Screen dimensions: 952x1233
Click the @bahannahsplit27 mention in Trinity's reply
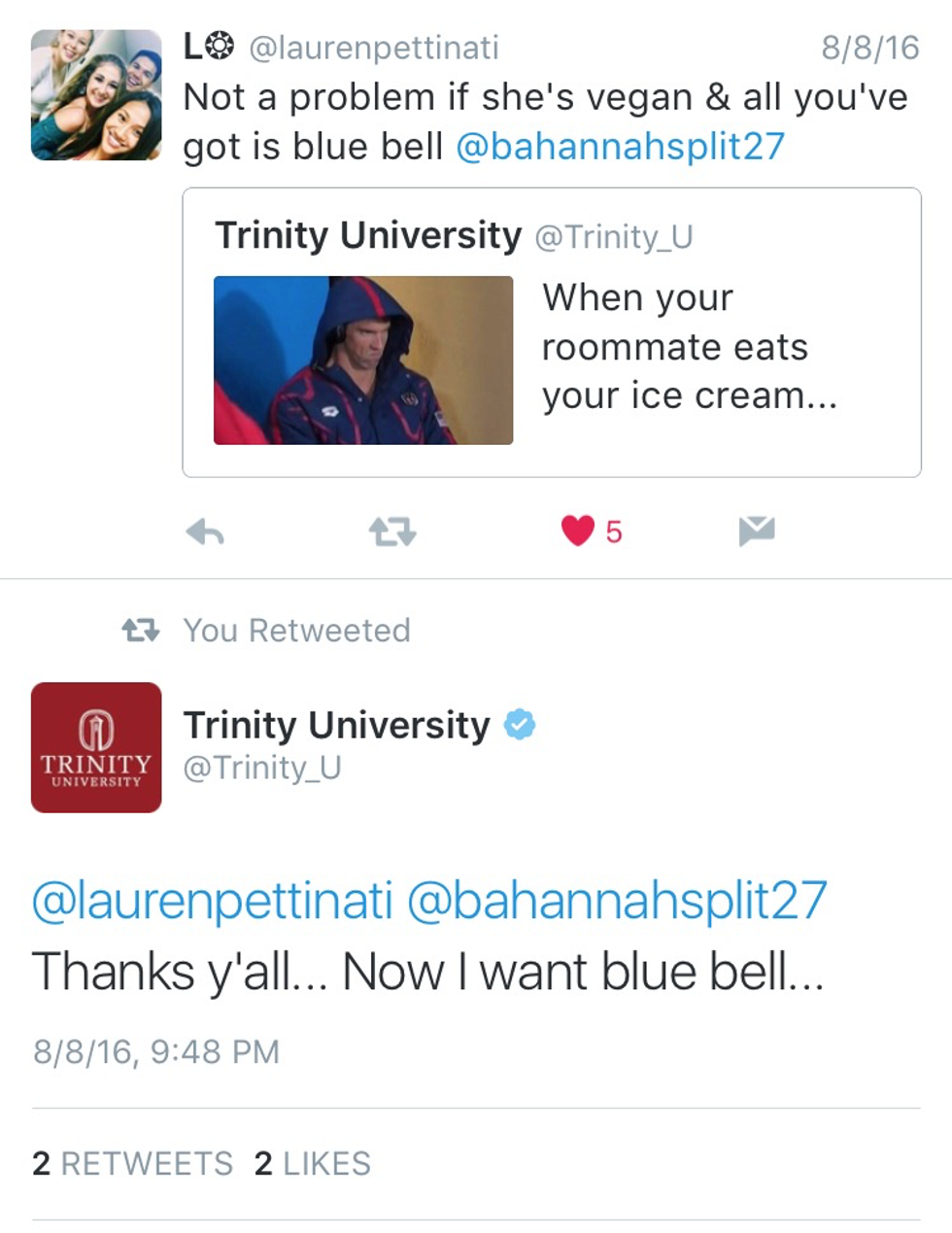pos(617,901)
